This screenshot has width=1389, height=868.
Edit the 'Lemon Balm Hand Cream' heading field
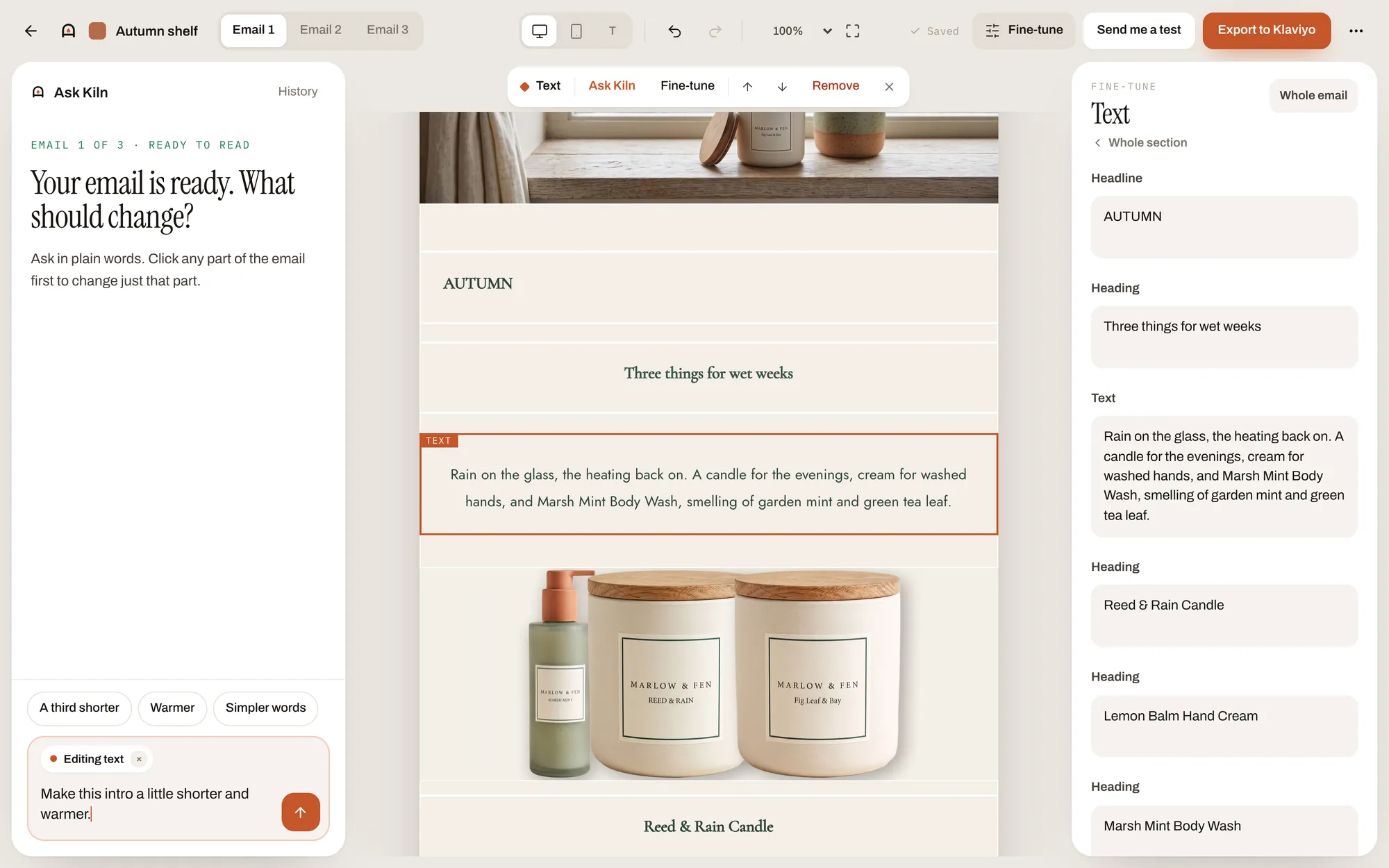coord(1224,726)
